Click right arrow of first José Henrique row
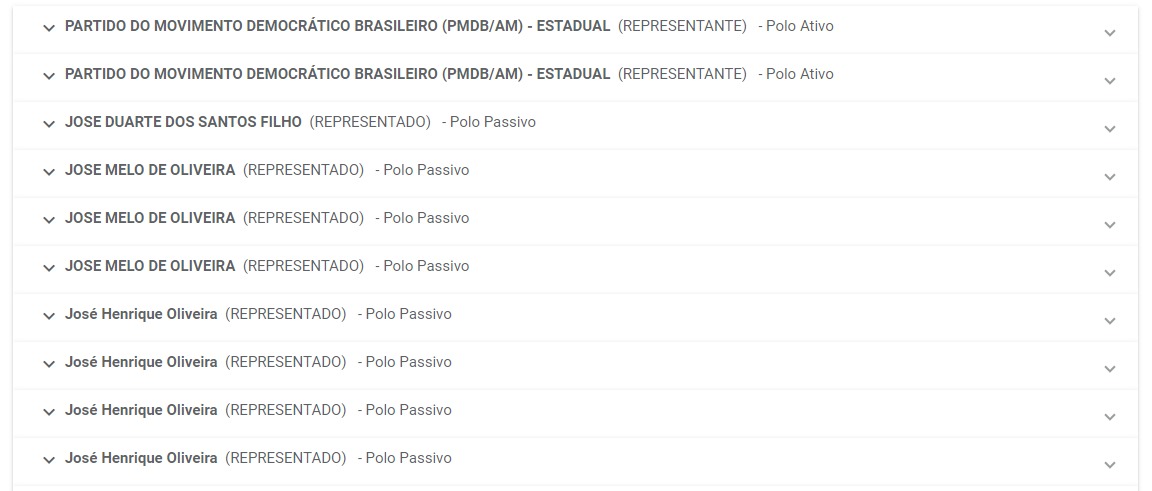This screenshot has height=491, width=1152. [x=1109, y=321]
